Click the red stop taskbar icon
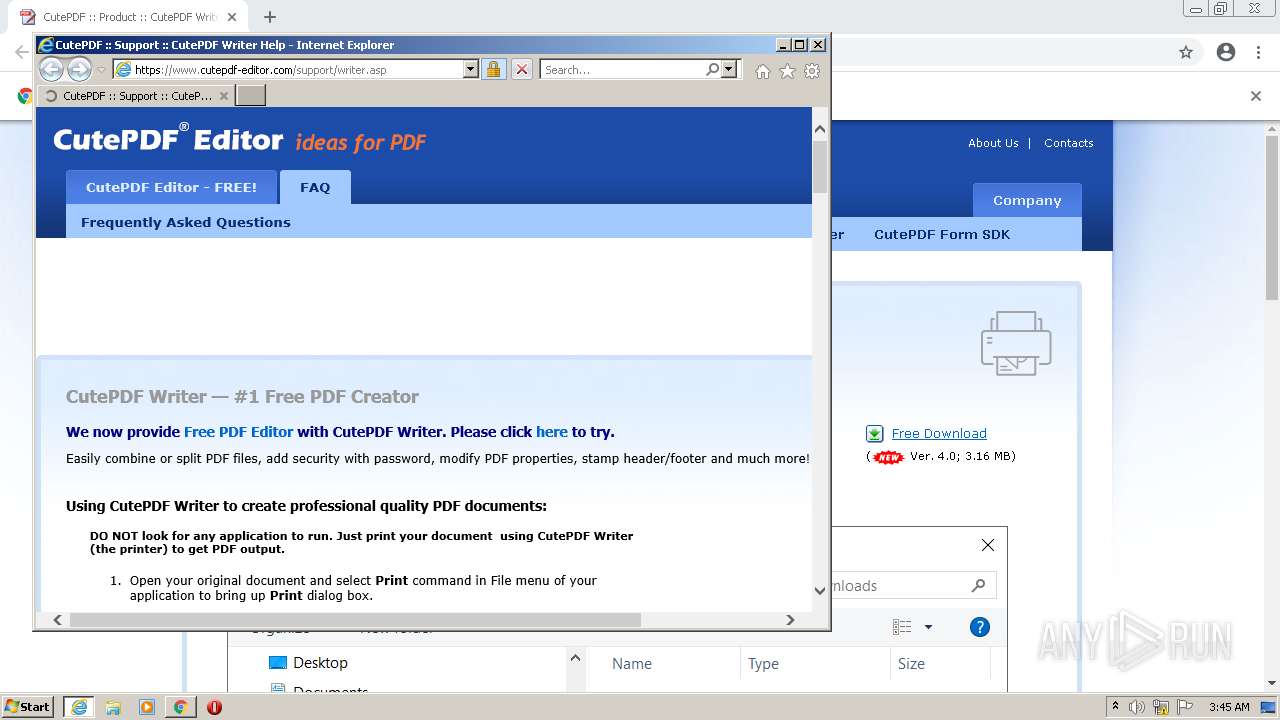 tap(214, 707)
